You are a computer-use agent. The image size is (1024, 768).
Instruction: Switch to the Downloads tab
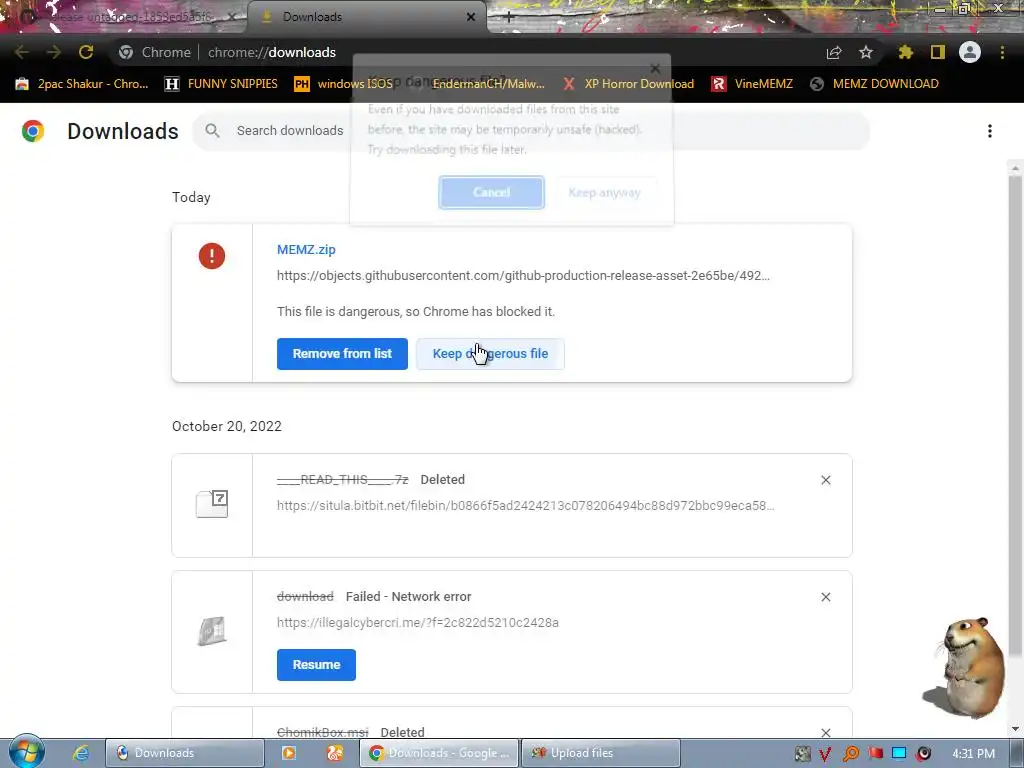coord(366,17)
